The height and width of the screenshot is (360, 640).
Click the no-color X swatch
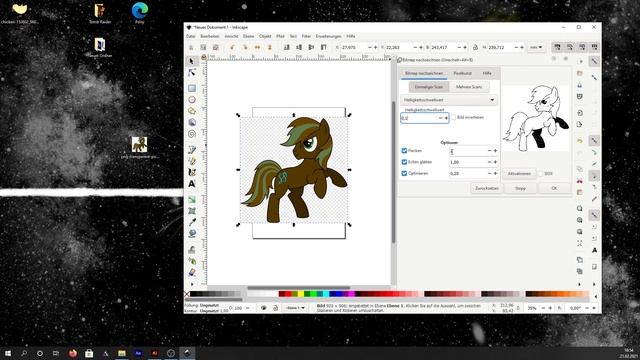[187, 294]
